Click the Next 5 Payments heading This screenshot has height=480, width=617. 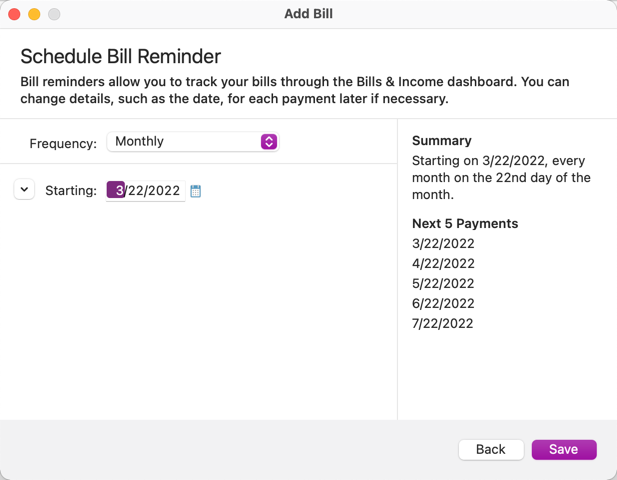coord(465,223)
